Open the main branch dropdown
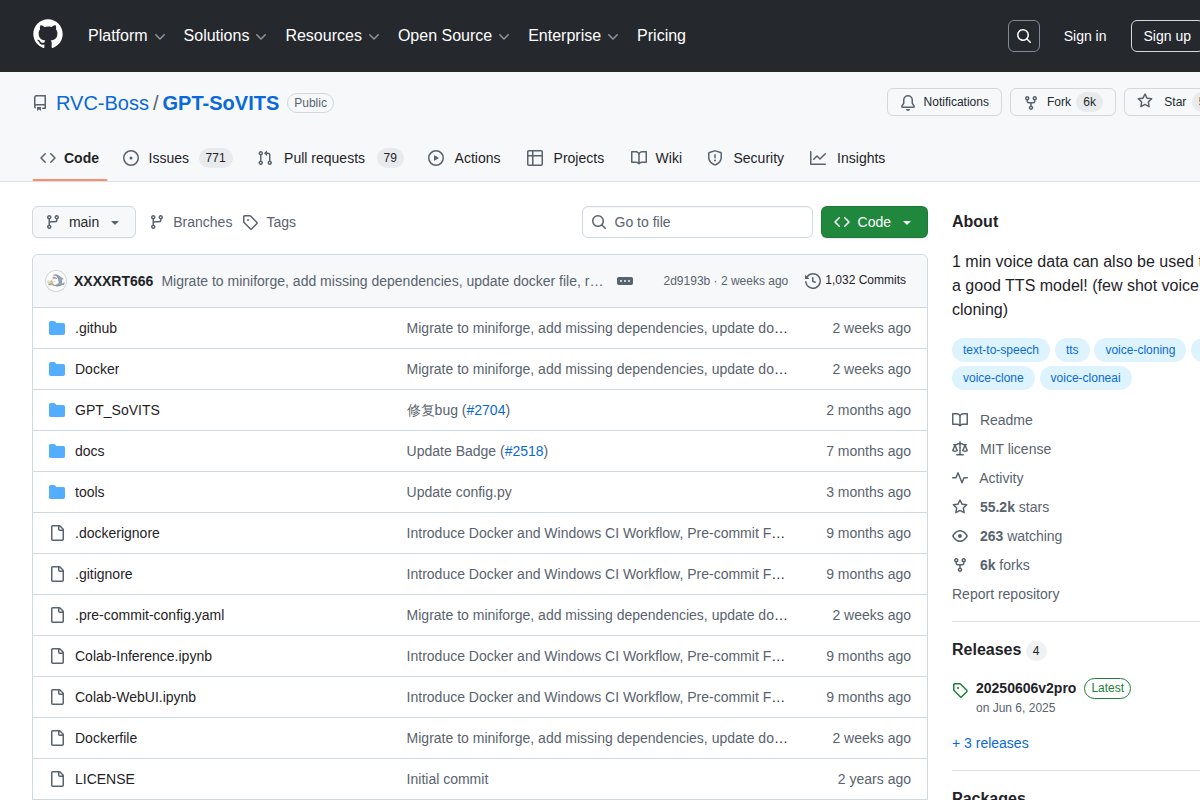 [x=84, y=222]
